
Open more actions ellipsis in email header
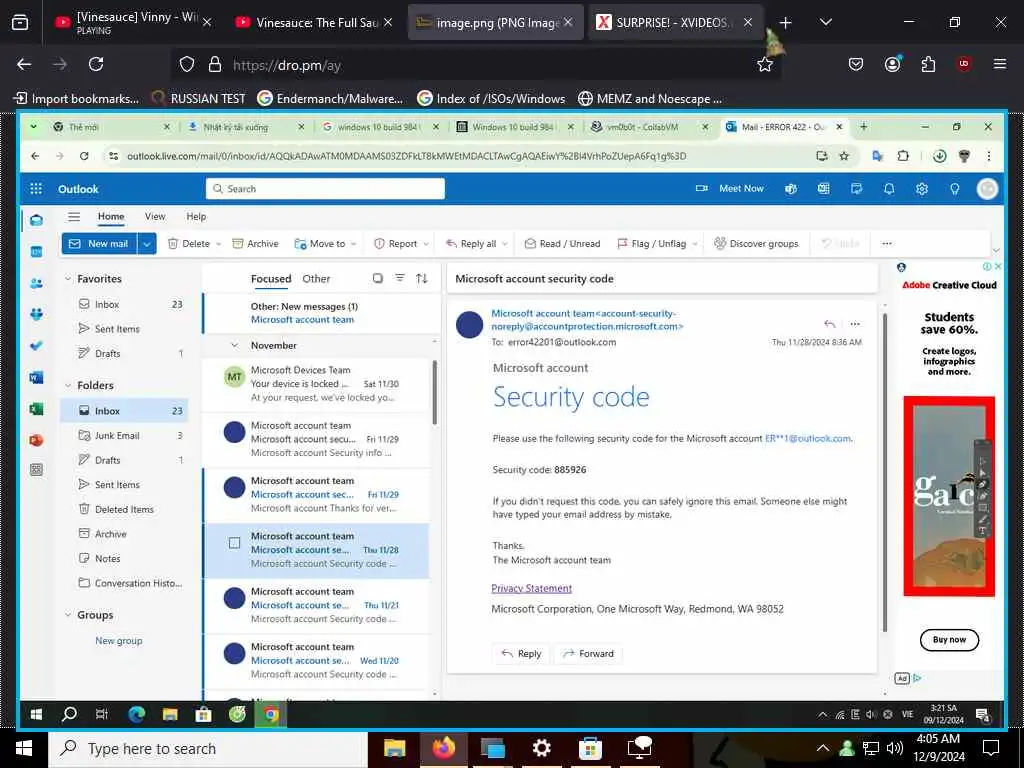(855, 323)
